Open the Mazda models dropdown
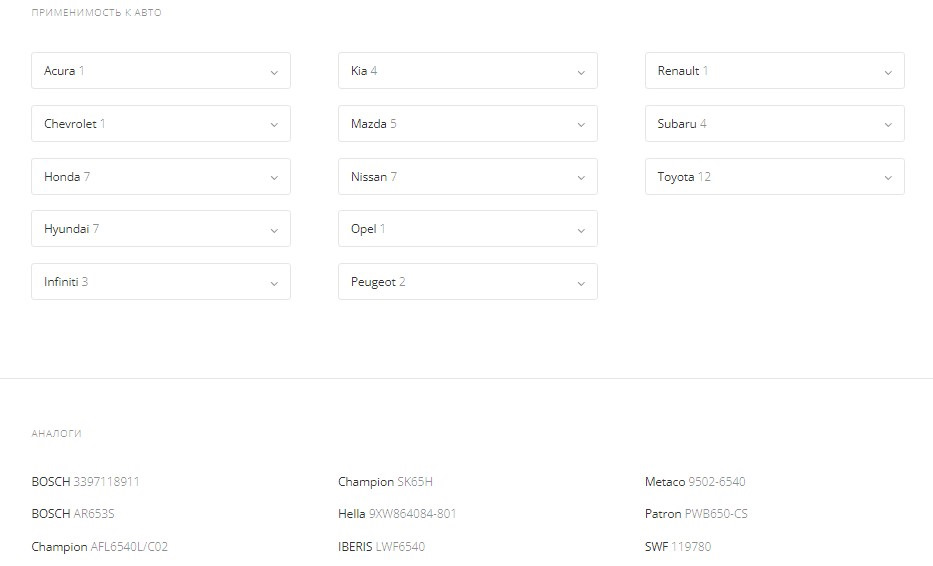The width and height of the screenshot is (933, 566). (x=467, y=124)
